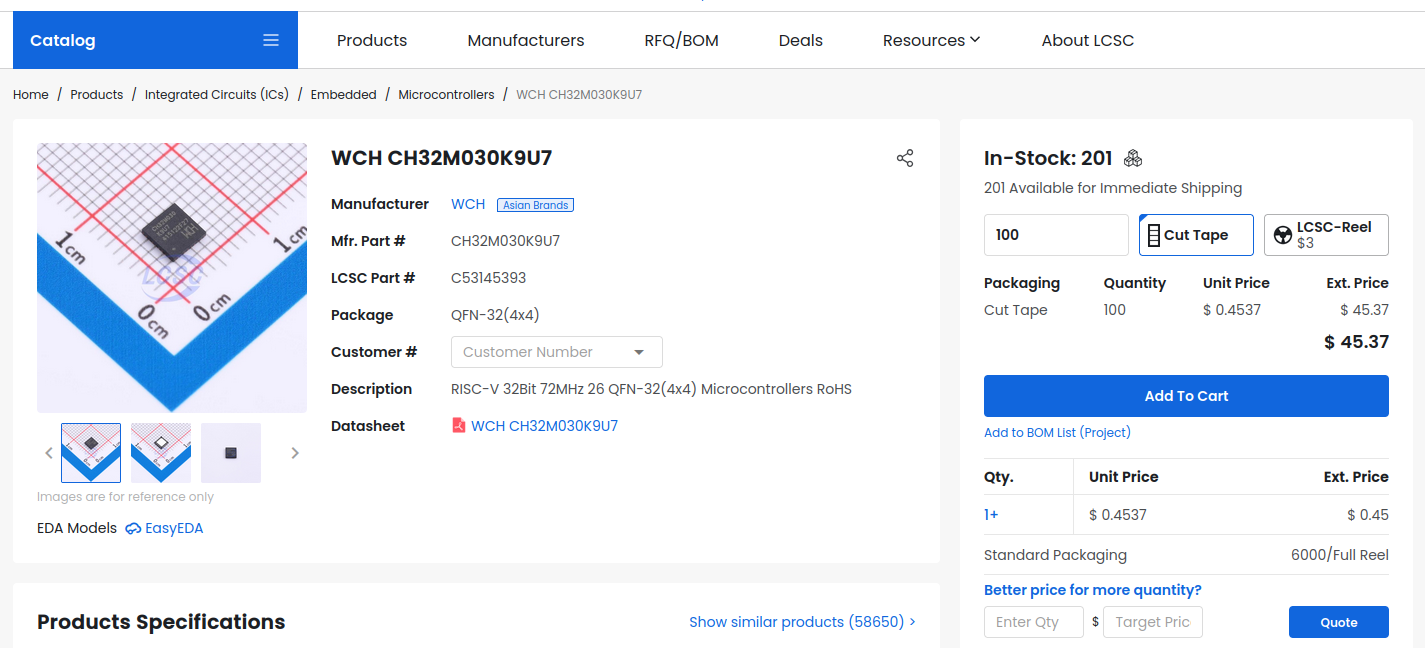Select Cut Tape packaging option
Image resolution: width=1425 pixels, height=648 pixels.
pyautogui.click(x=1196, y=235)
